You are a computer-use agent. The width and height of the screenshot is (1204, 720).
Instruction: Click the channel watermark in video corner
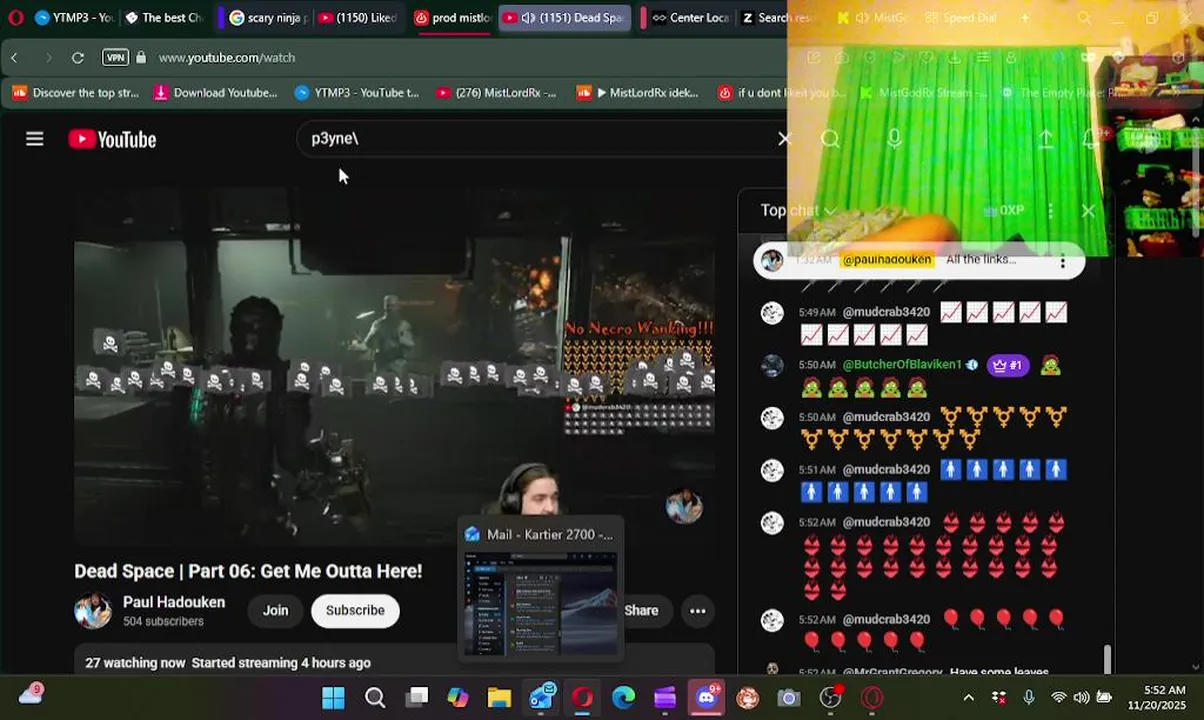coord(684,506)
